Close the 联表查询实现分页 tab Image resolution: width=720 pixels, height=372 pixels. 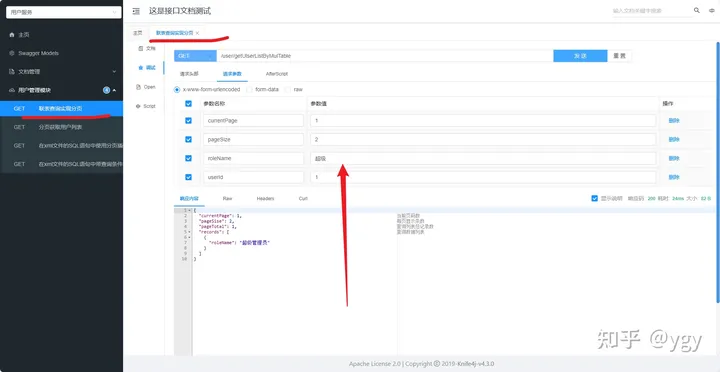tap(197, 33)
